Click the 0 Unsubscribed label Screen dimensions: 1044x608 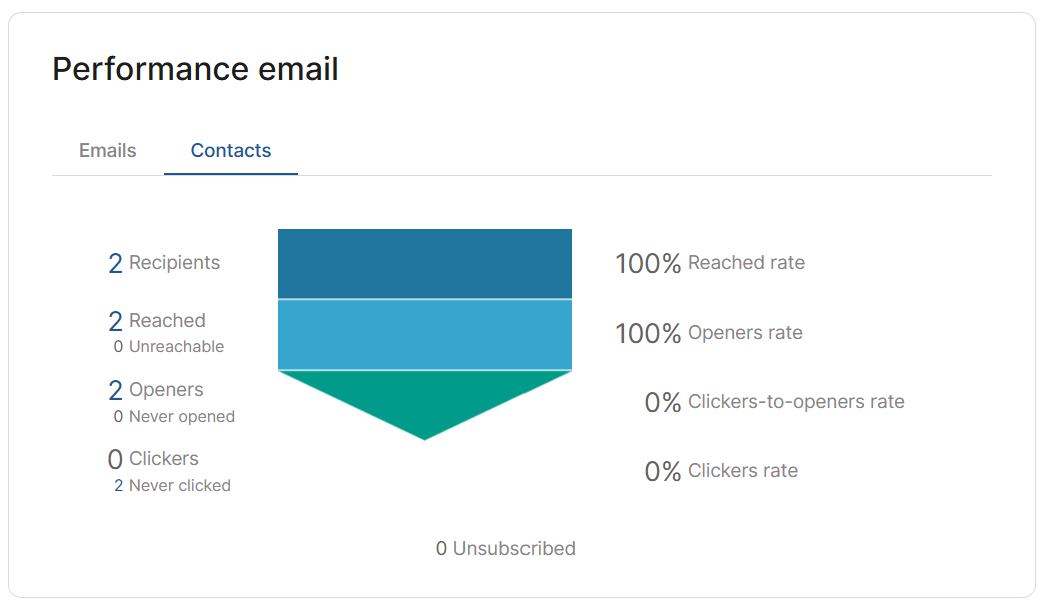505,549
